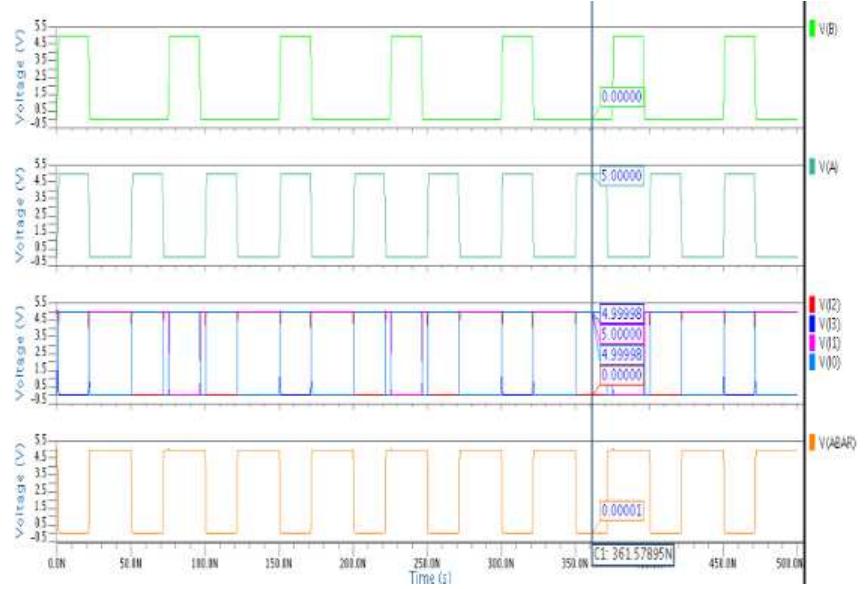Click the C1 cursor time label 361.57895N
Image resolution: width=867 pixels, height=589 pixels.
(x=634, y=553)
